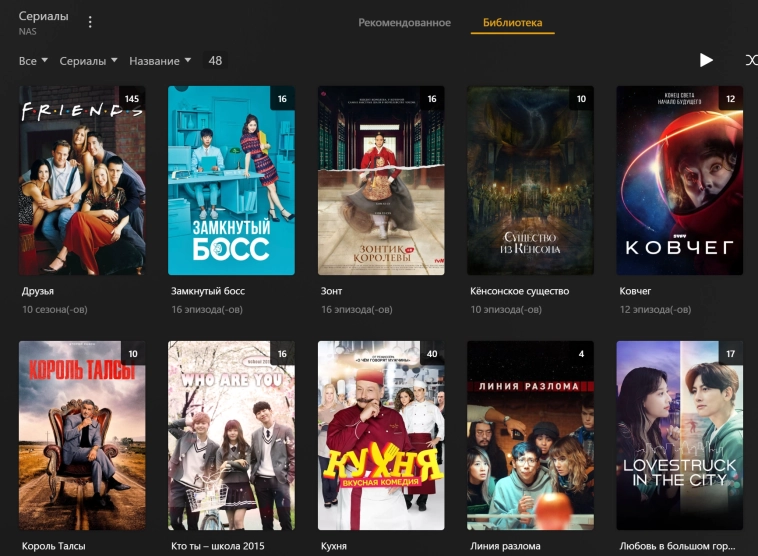
Task: Open the Who Are You poster
Action: pyautogui.click(x=231, y=436)
